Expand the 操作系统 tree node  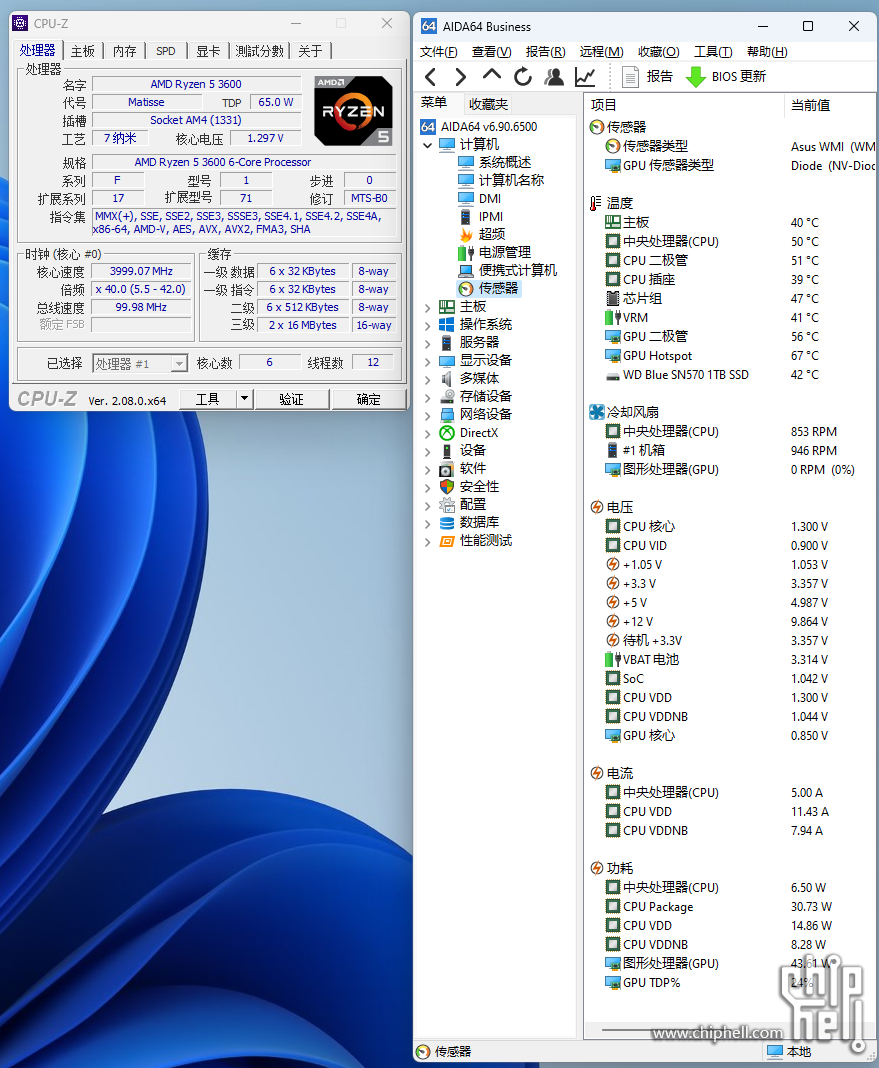pos(428,326)
